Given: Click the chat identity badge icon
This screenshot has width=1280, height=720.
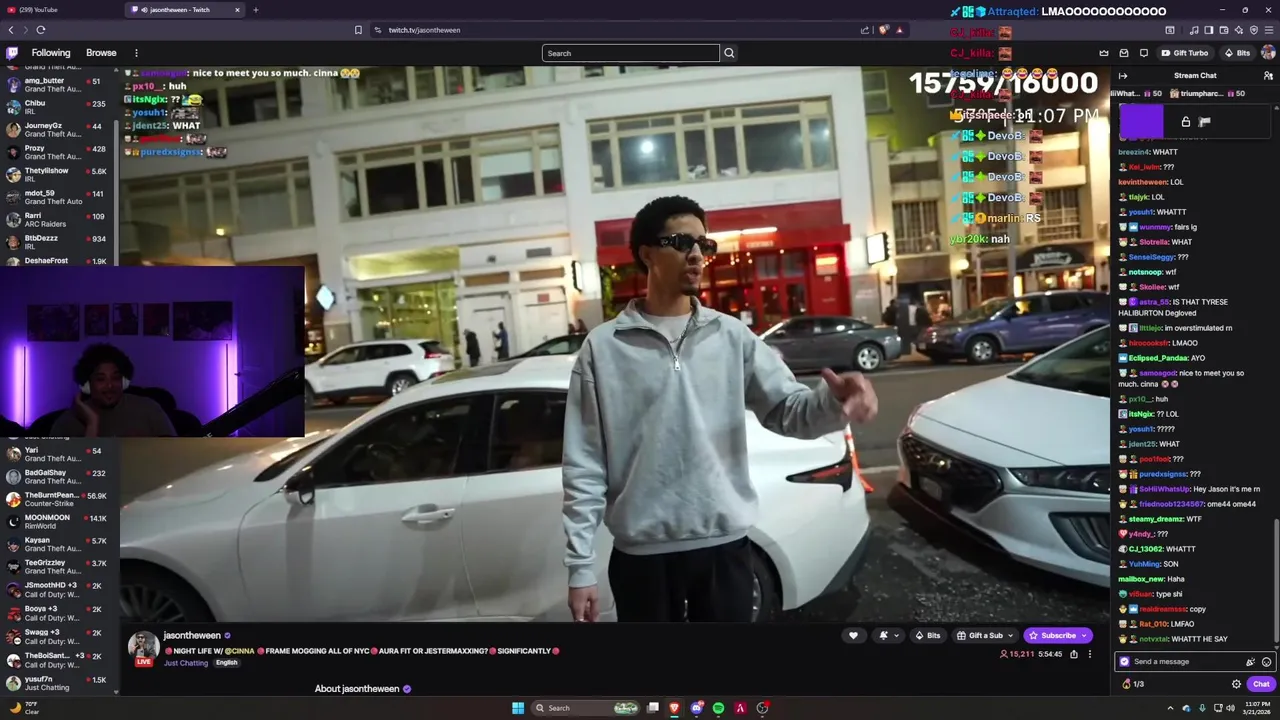Looking at the screenshot, I should pyautogui.click(x=1124, y=662).
